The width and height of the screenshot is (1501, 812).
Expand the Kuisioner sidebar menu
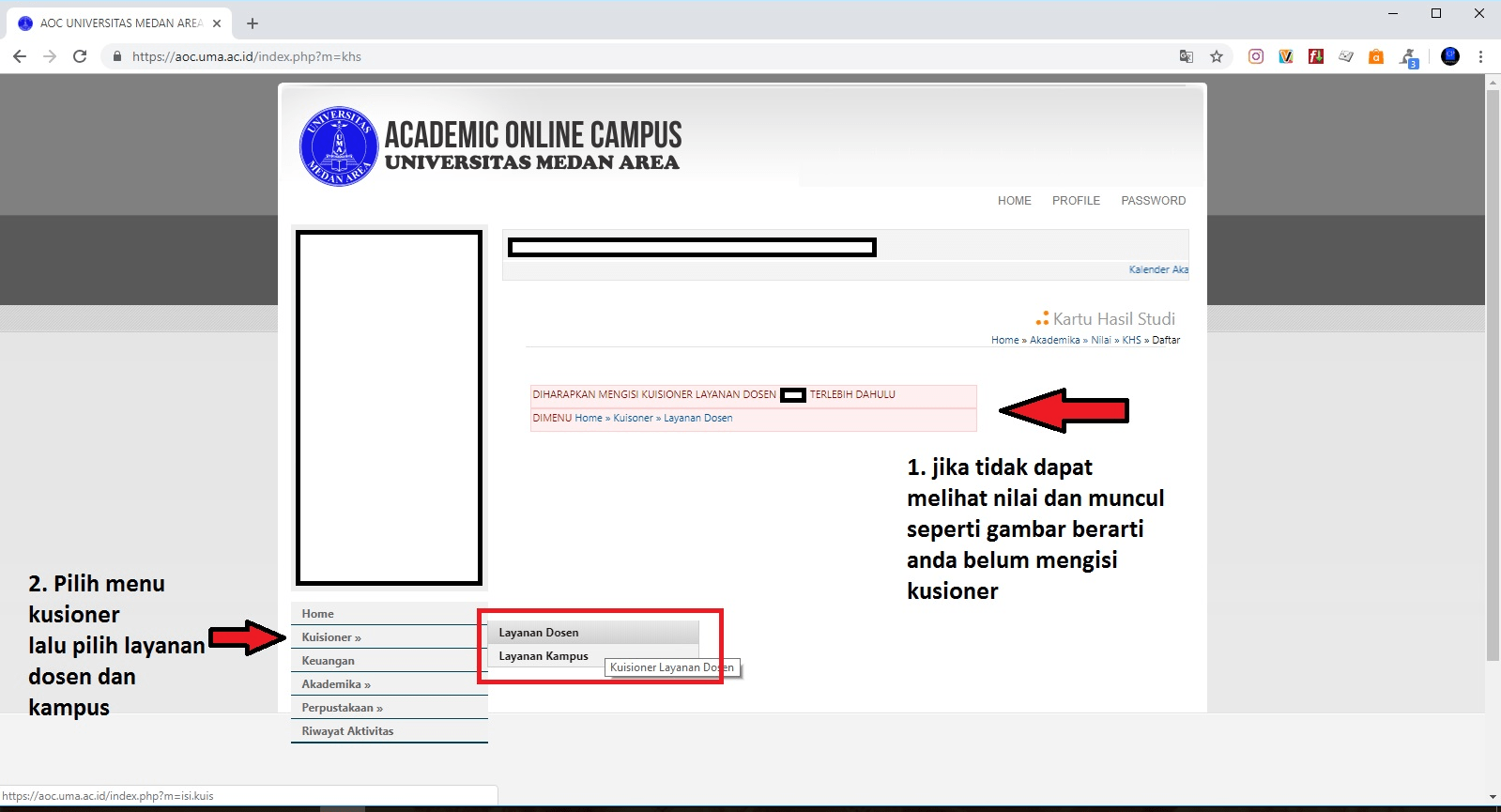coord(390,637)
